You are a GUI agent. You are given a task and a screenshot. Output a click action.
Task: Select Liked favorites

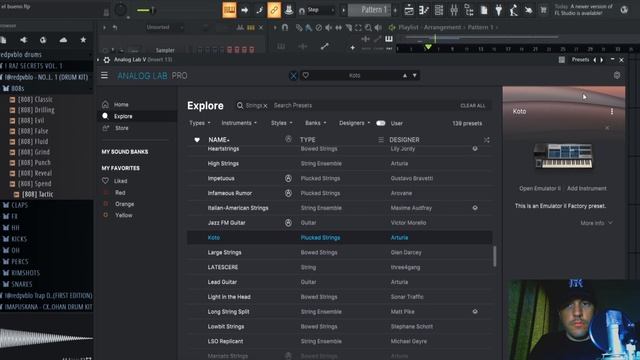[120, 181]
